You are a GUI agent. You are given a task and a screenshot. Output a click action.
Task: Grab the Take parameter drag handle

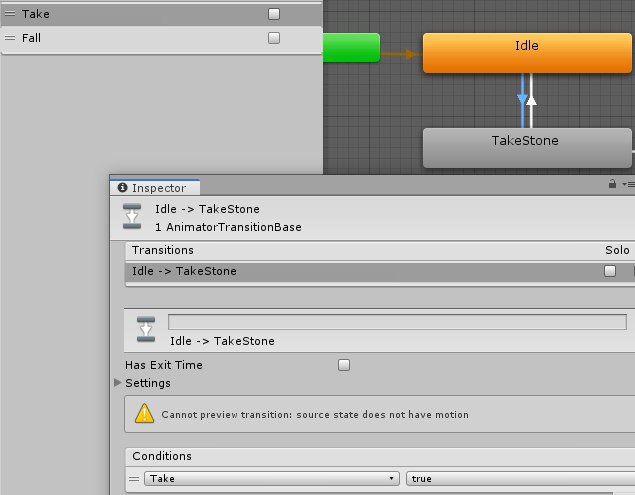tap(10, 14)
